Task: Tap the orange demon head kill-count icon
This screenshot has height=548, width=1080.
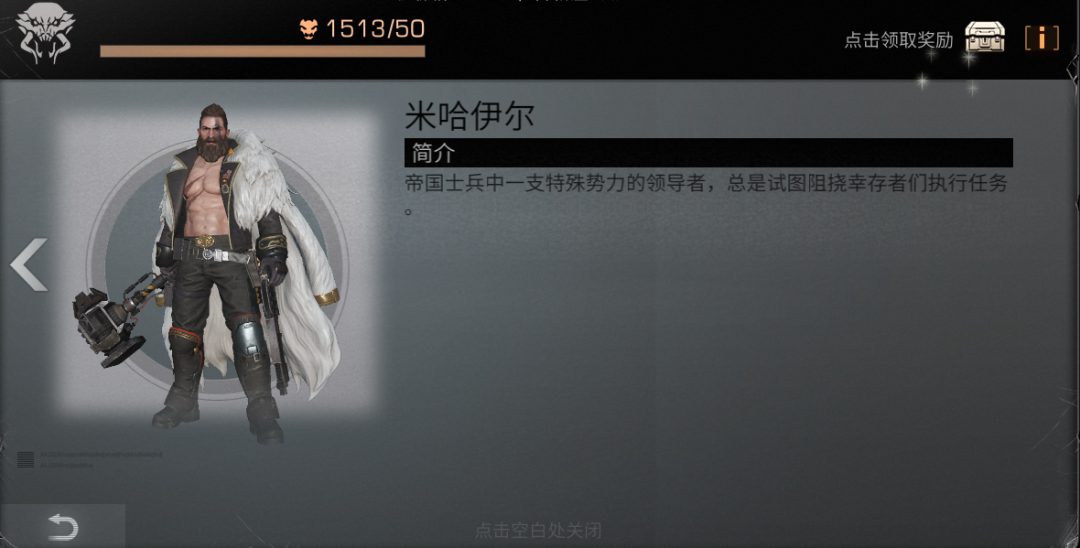Action: point(308,29)
